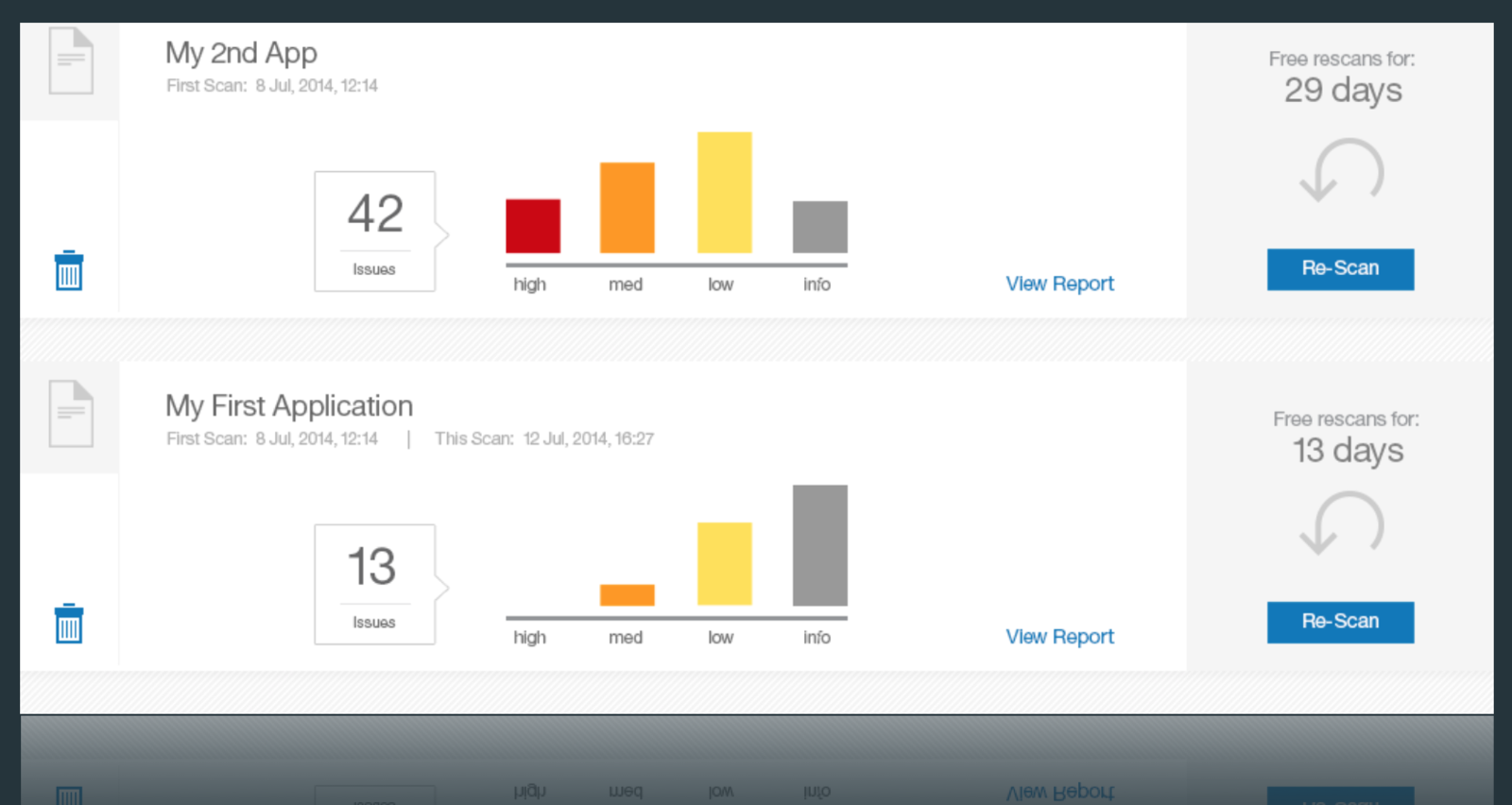Delete My First Application with trash icon
Image resolution: width=1512 pixels, height=805 pixels.
click(69, 624)
